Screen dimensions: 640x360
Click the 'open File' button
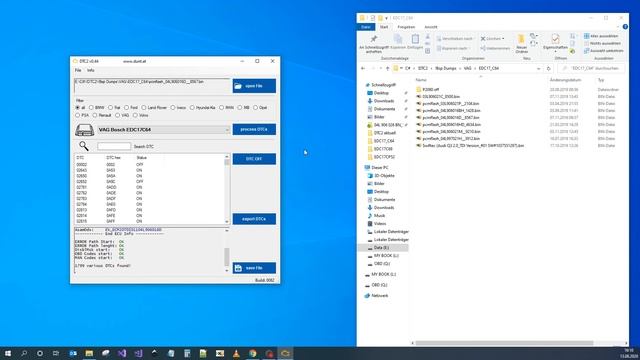point(254,86)
